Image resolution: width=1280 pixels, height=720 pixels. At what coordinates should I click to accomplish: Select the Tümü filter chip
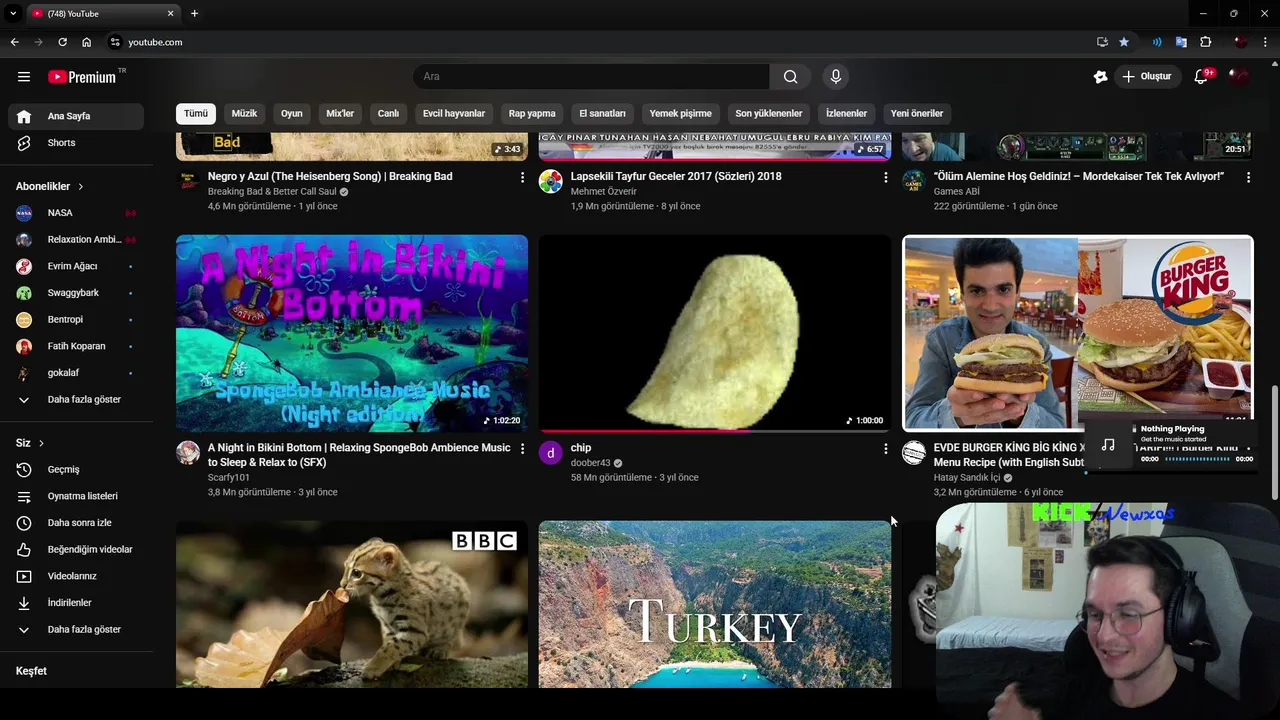[x=196, y=114]
